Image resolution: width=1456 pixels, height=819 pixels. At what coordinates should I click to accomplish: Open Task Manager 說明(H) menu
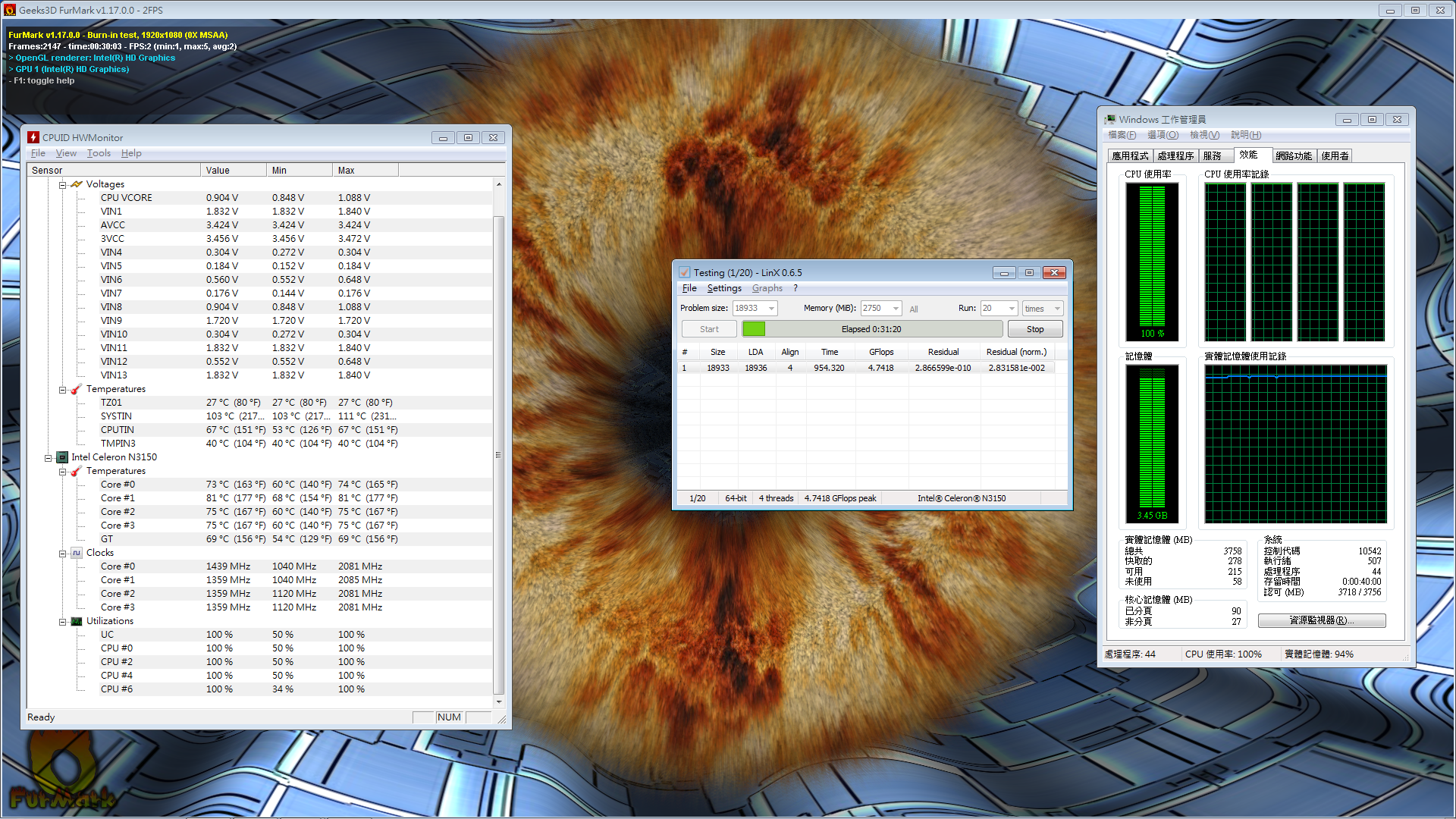1246,135
